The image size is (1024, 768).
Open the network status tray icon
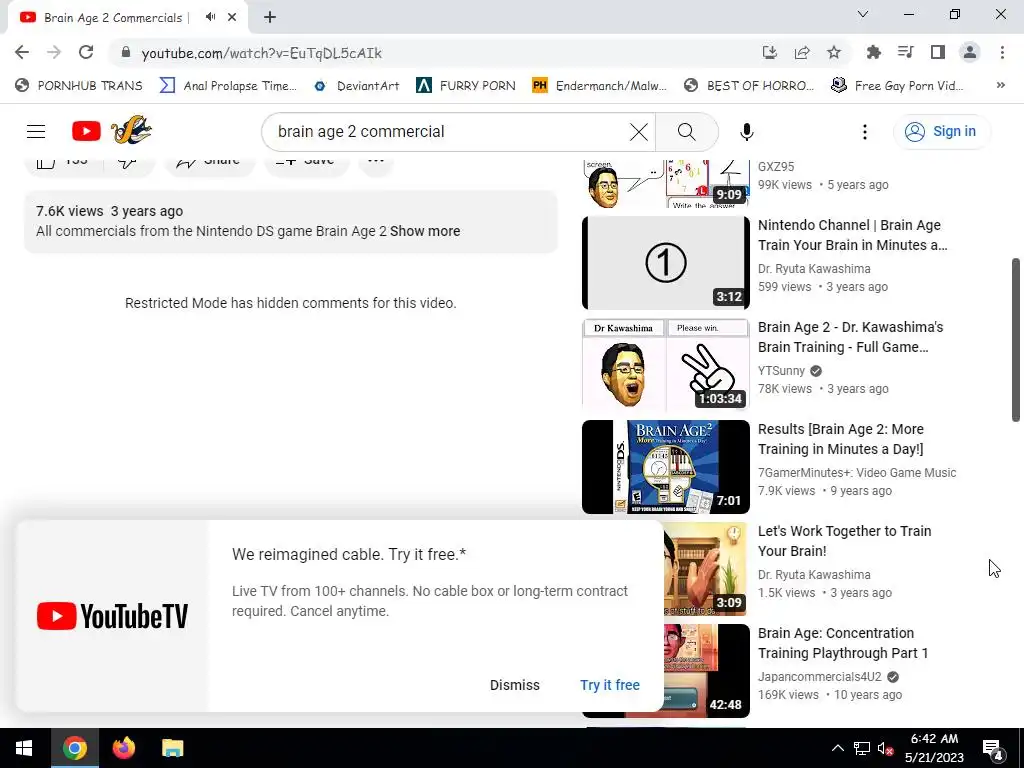point(862,748)
